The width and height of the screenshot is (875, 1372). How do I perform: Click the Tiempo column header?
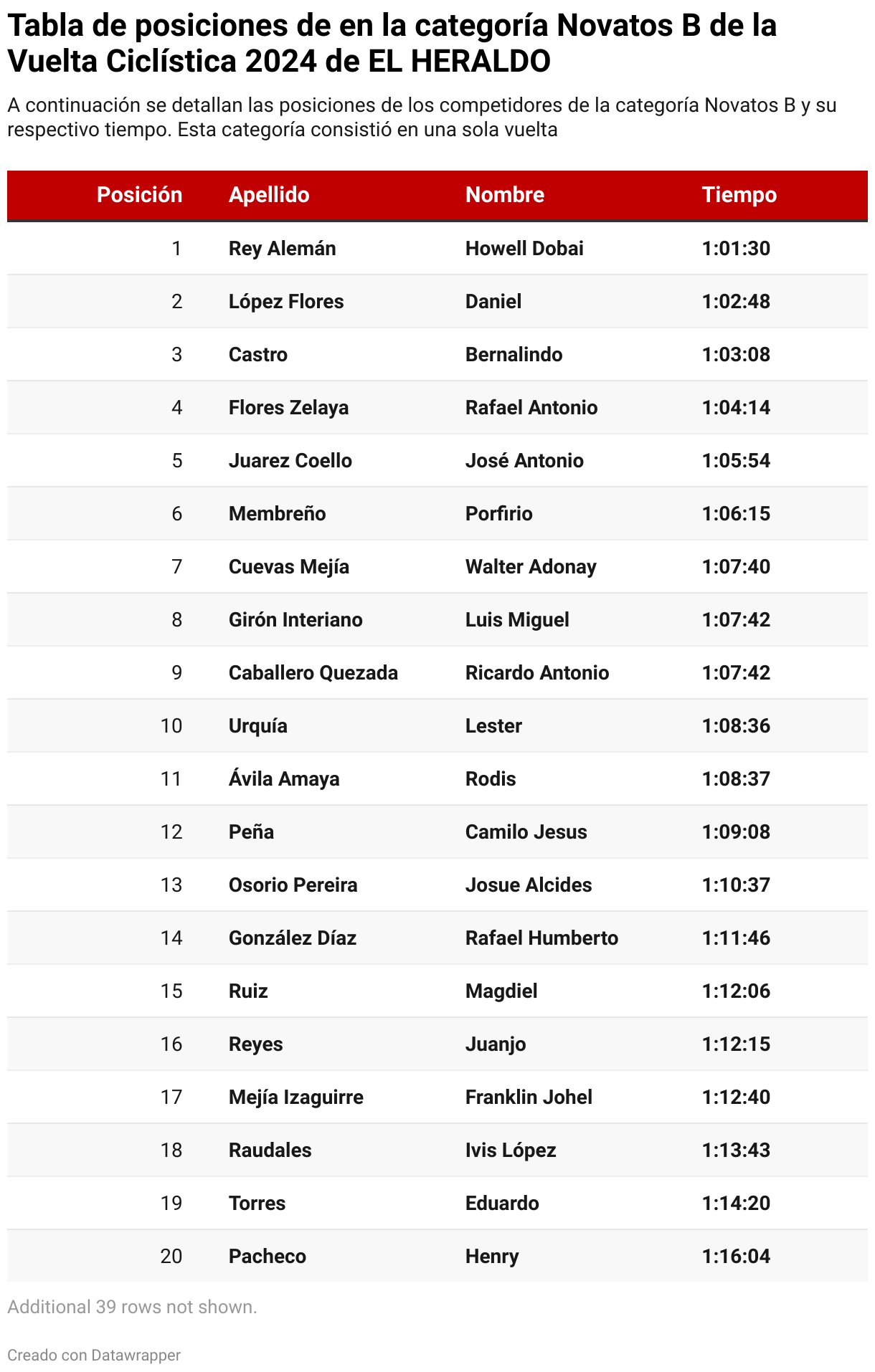pos(739,195)
